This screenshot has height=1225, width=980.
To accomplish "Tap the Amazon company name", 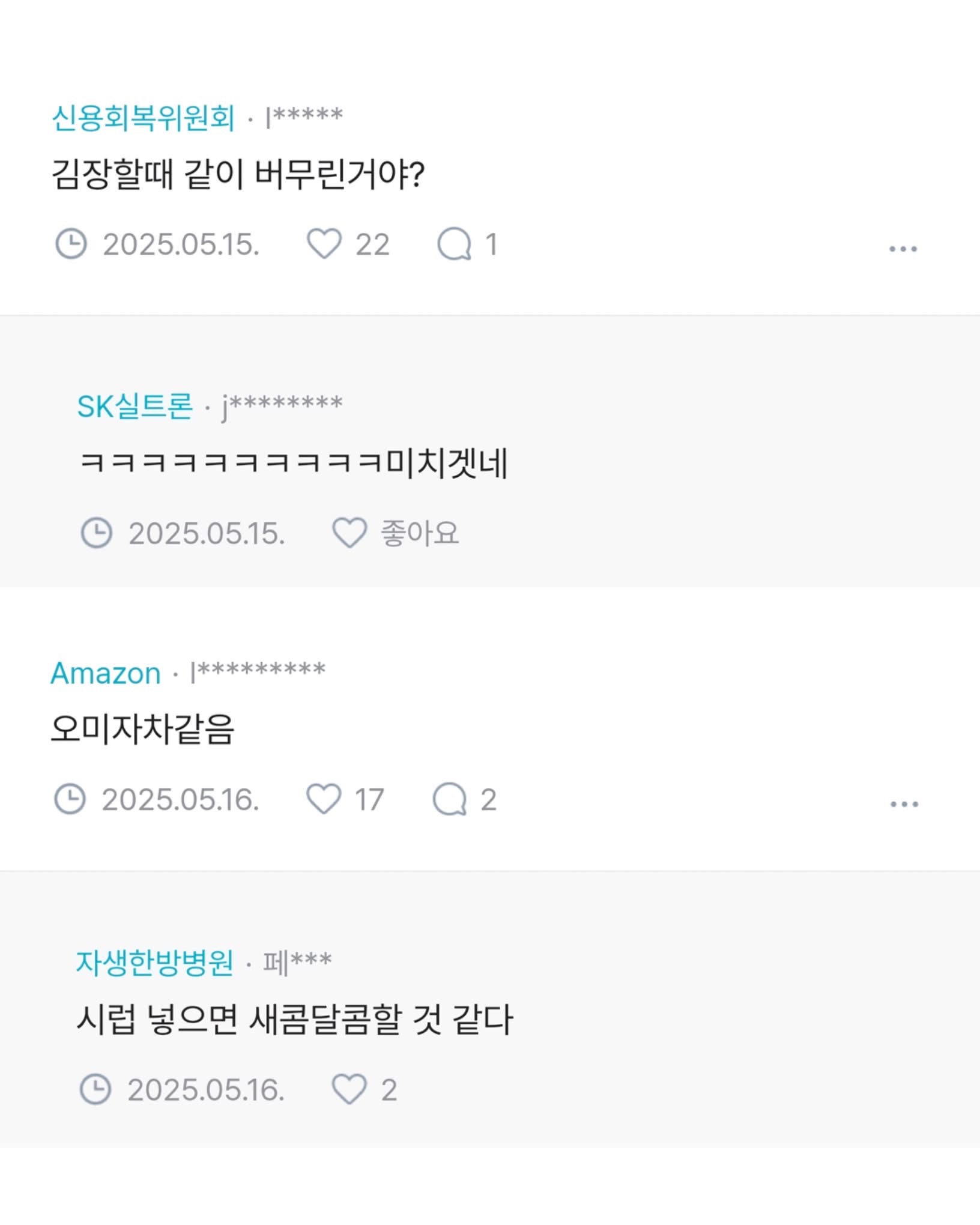I will (106, 673).
